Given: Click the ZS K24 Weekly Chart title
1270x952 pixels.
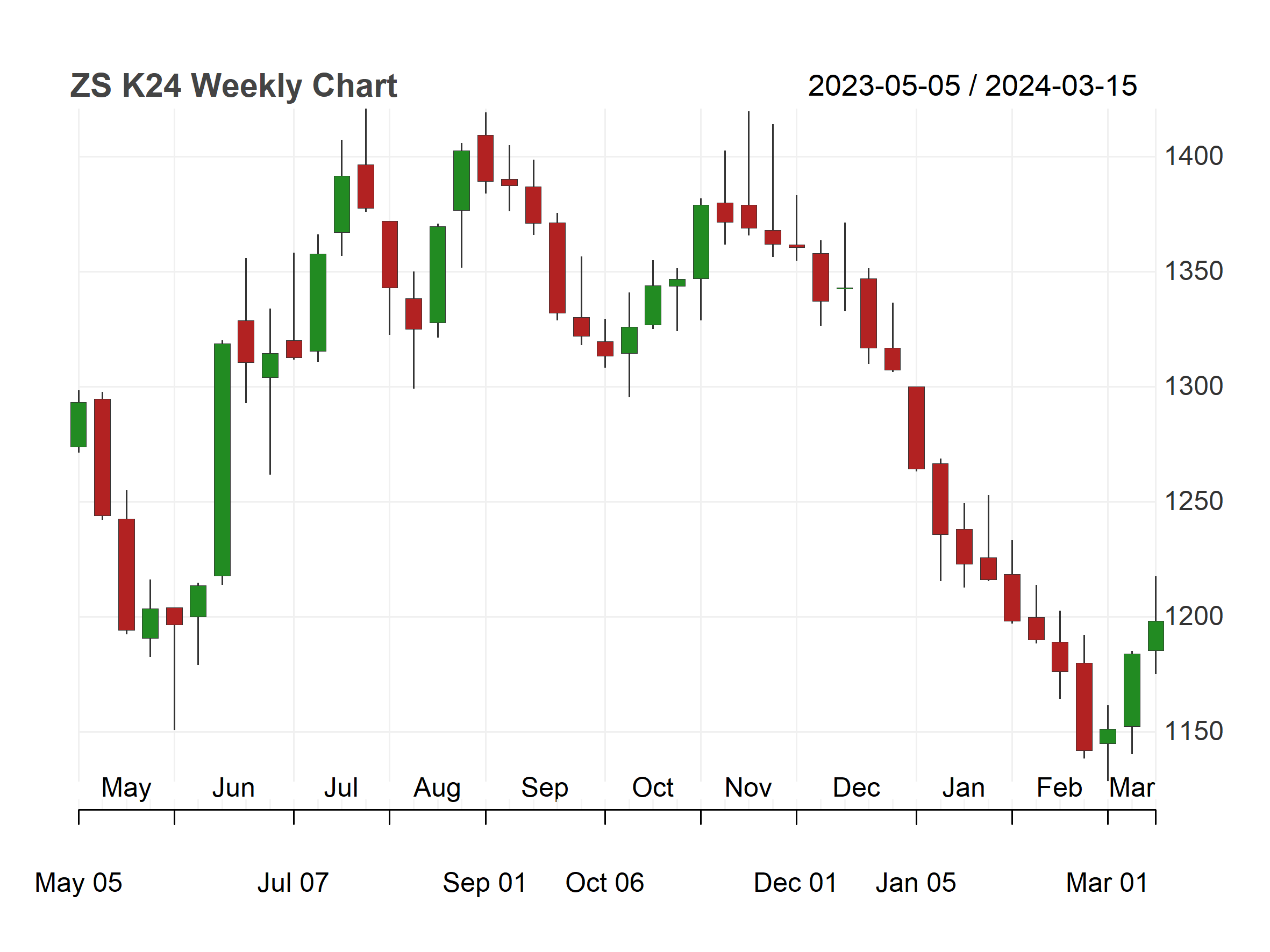Looking at the screenshot, I should pos(233,86).
